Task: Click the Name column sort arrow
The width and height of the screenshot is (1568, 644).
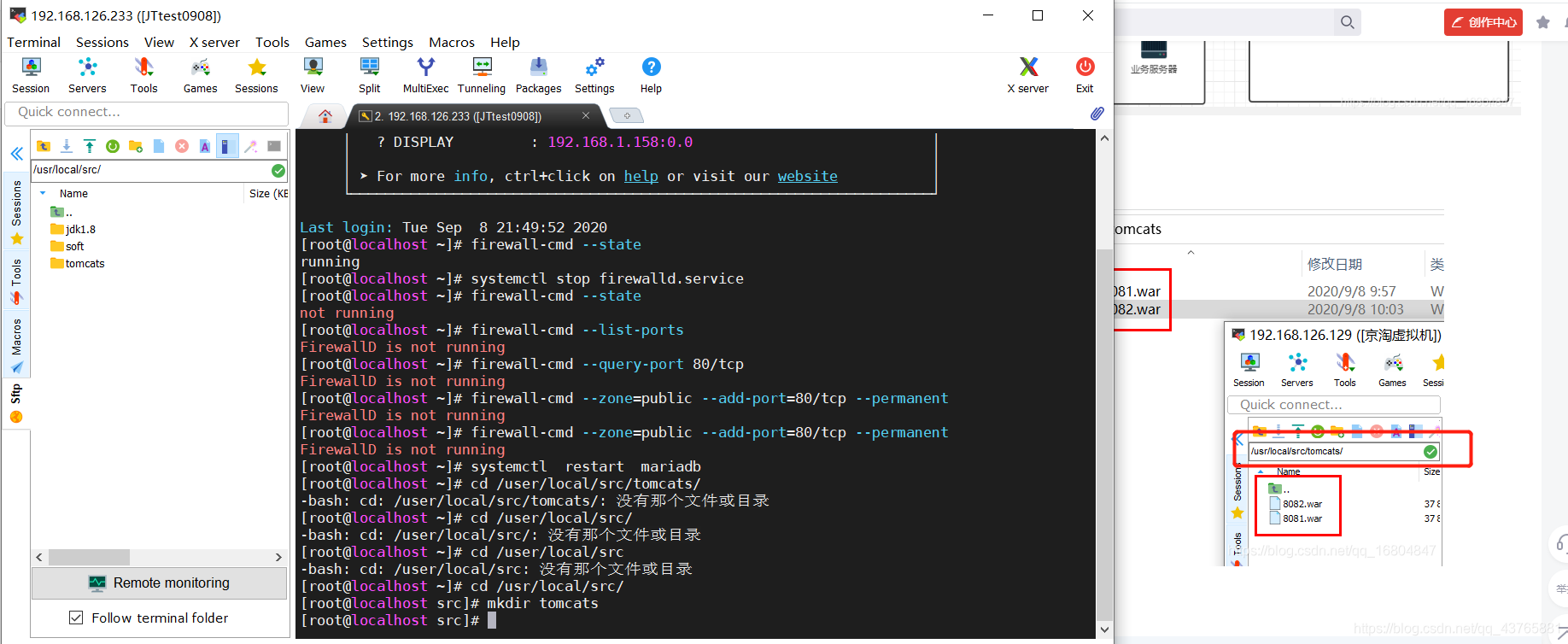Action: point(43,193)
